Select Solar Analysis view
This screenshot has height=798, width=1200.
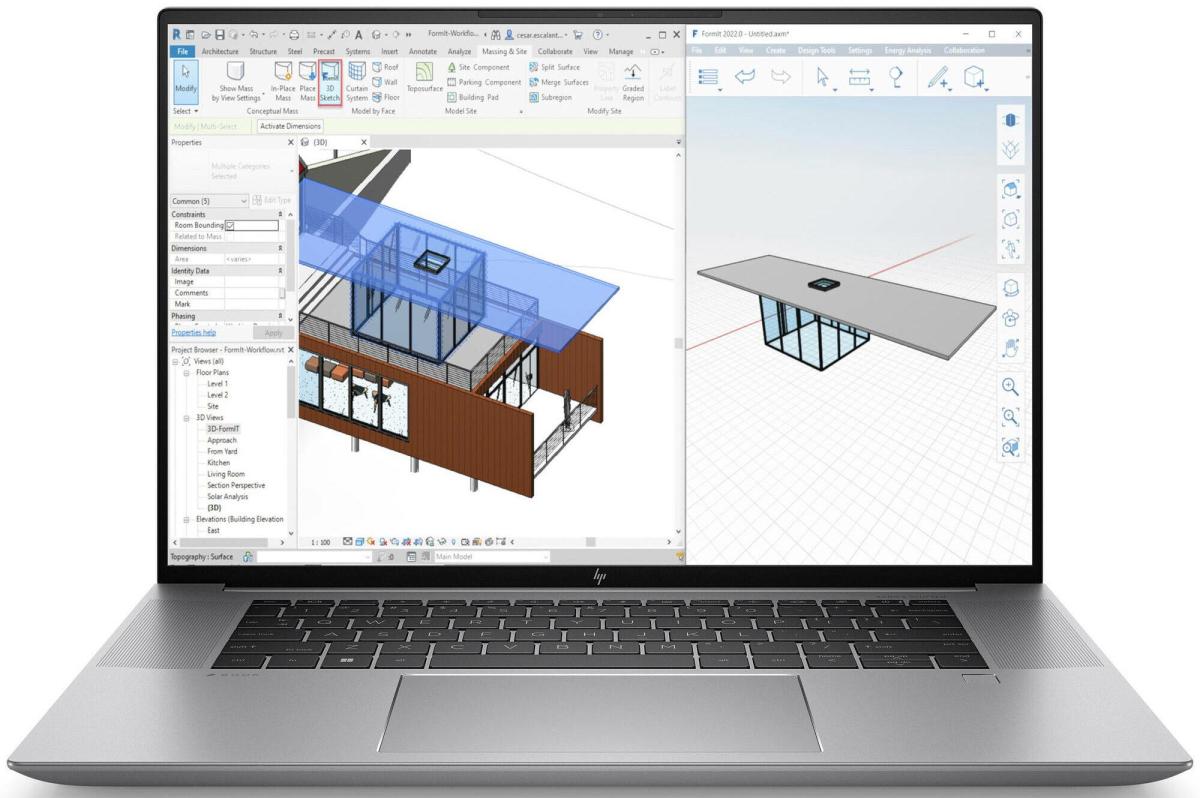pos(228,497)
